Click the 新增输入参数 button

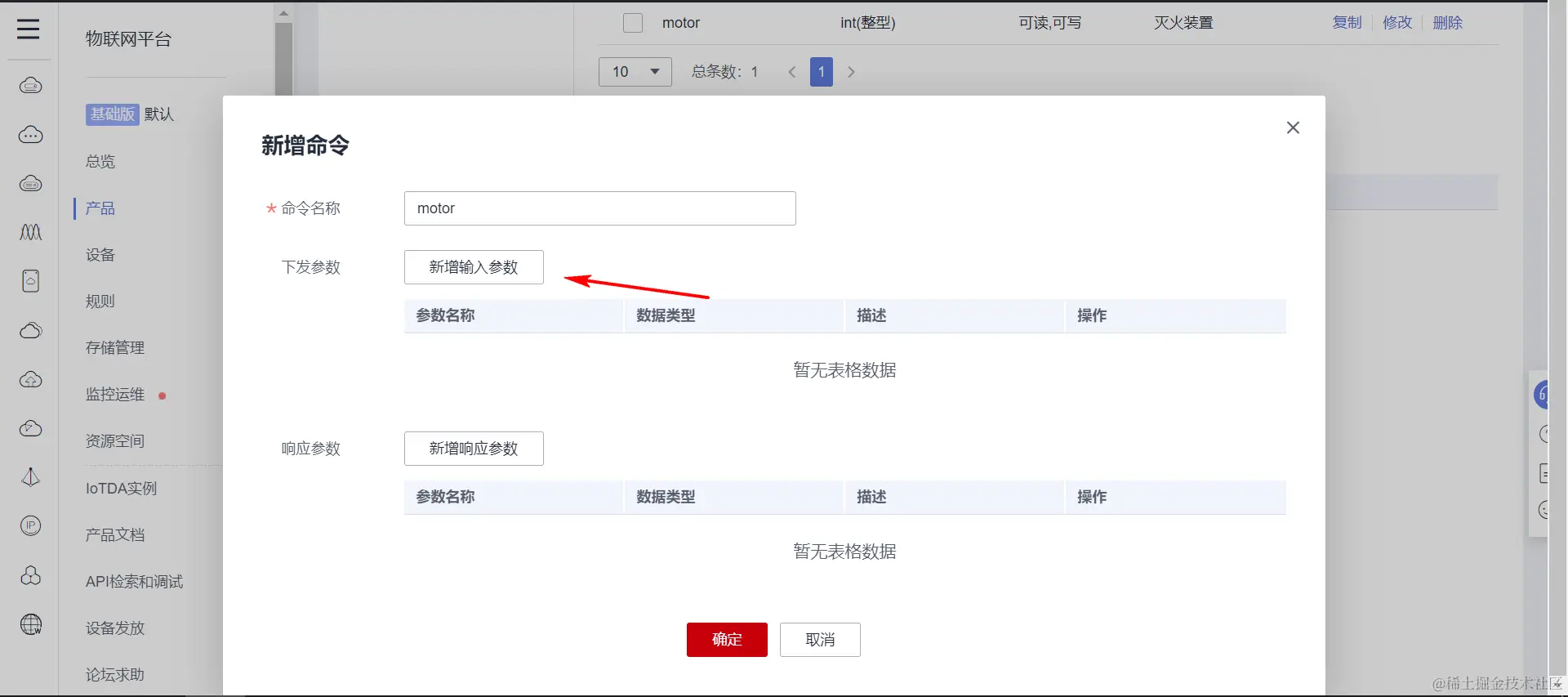474,267
